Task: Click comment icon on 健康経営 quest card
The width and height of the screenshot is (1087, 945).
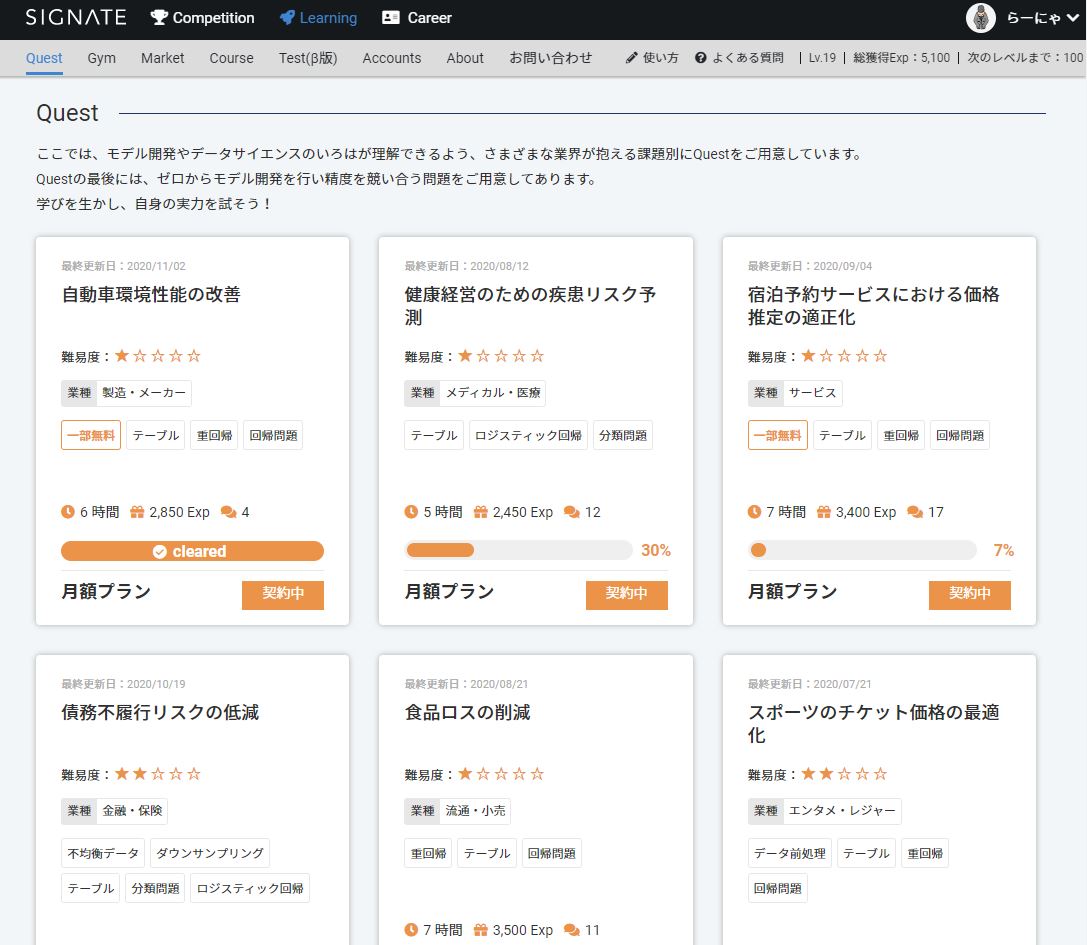Action: tap(571, 512)
